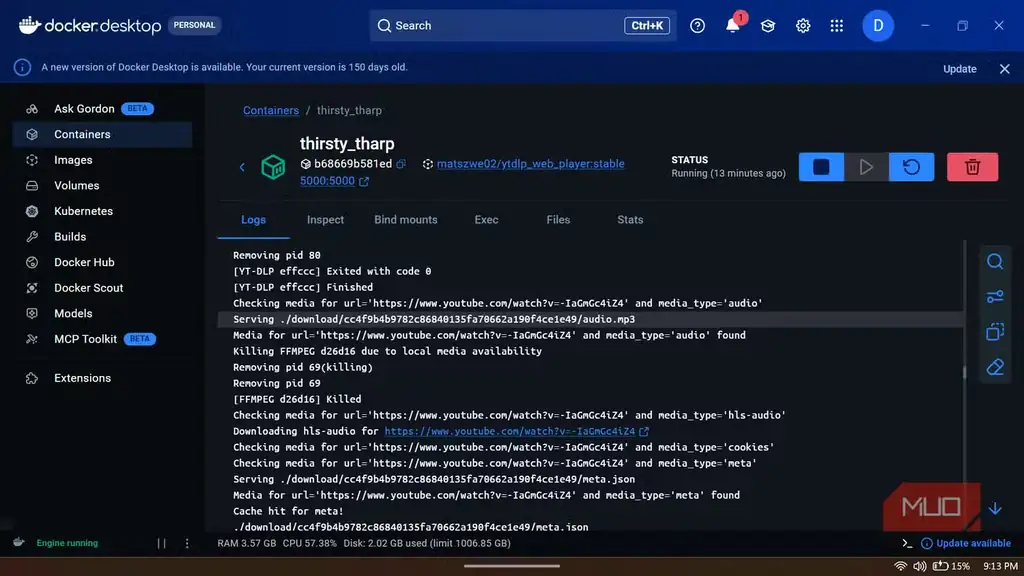Click the Containers breadcrumb link
This screenshot has height=576, width=1024.
pos(271,110)
